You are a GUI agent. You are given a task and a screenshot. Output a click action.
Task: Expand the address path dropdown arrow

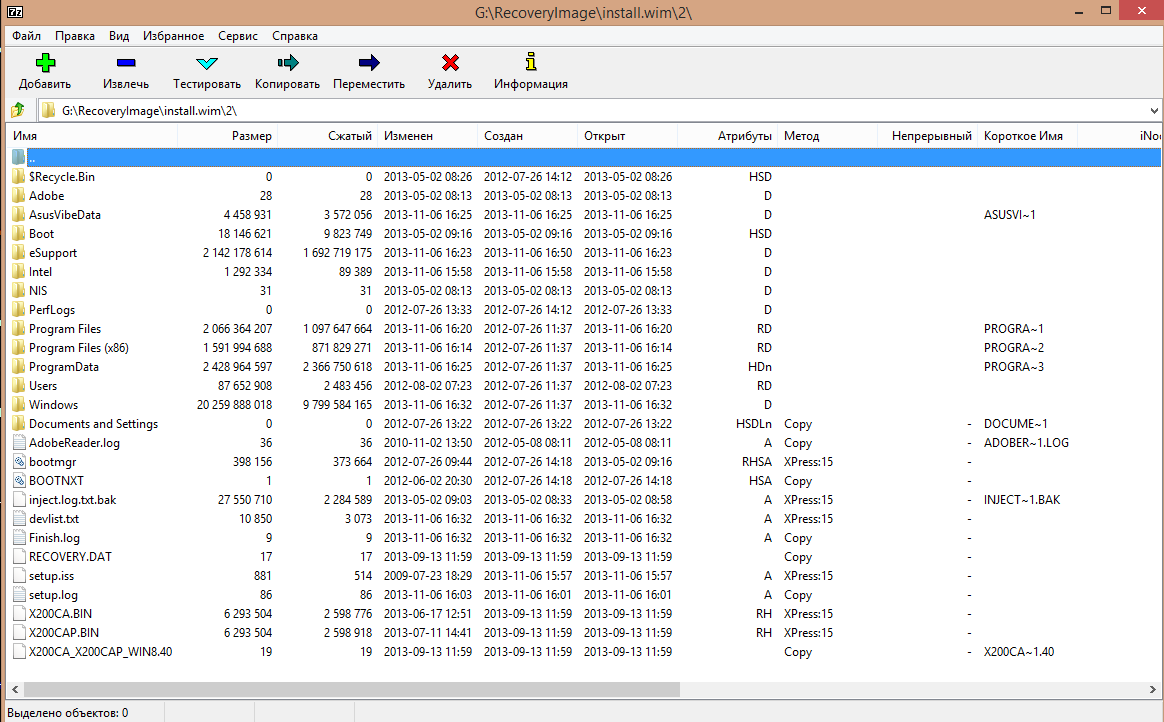coord(1154,111)
